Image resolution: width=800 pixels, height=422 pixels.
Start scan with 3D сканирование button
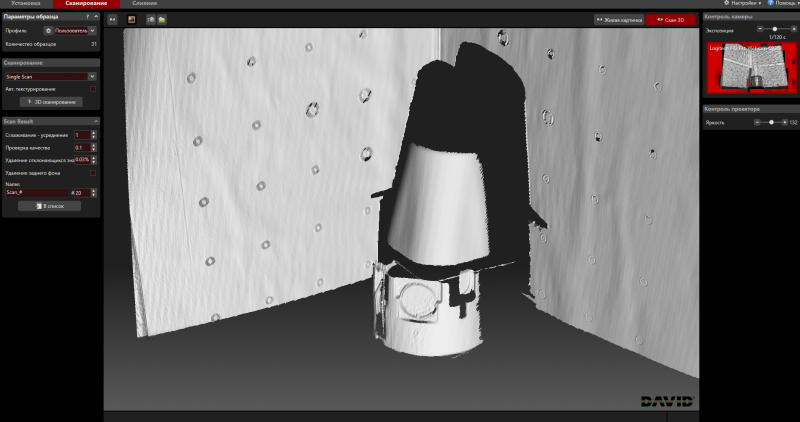click(50, 102)
